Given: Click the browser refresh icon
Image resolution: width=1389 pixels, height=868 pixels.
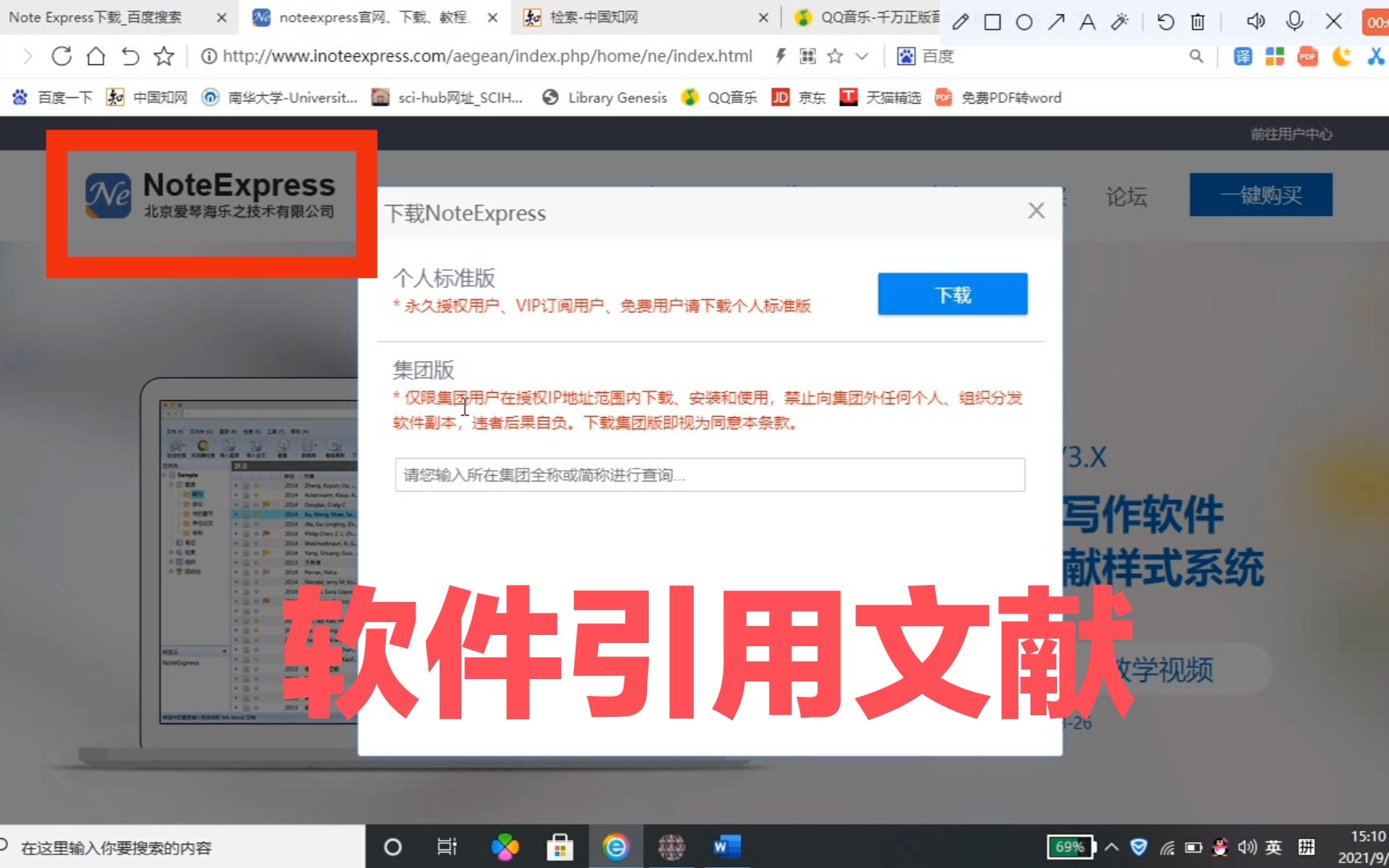Looking at the screenshot, I should point(61,55).
